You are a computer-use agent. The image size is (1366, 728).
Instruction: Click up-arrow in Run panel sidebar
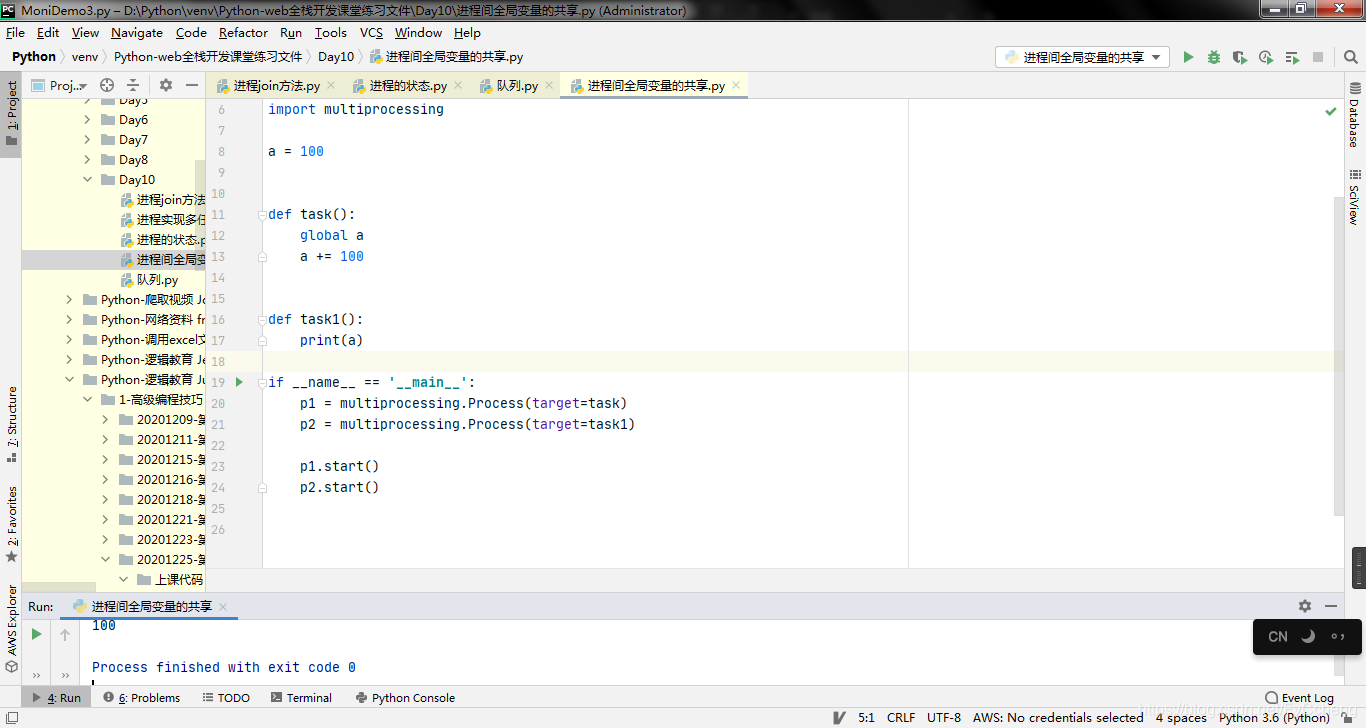pyautogui.click(x=65, y=634)
